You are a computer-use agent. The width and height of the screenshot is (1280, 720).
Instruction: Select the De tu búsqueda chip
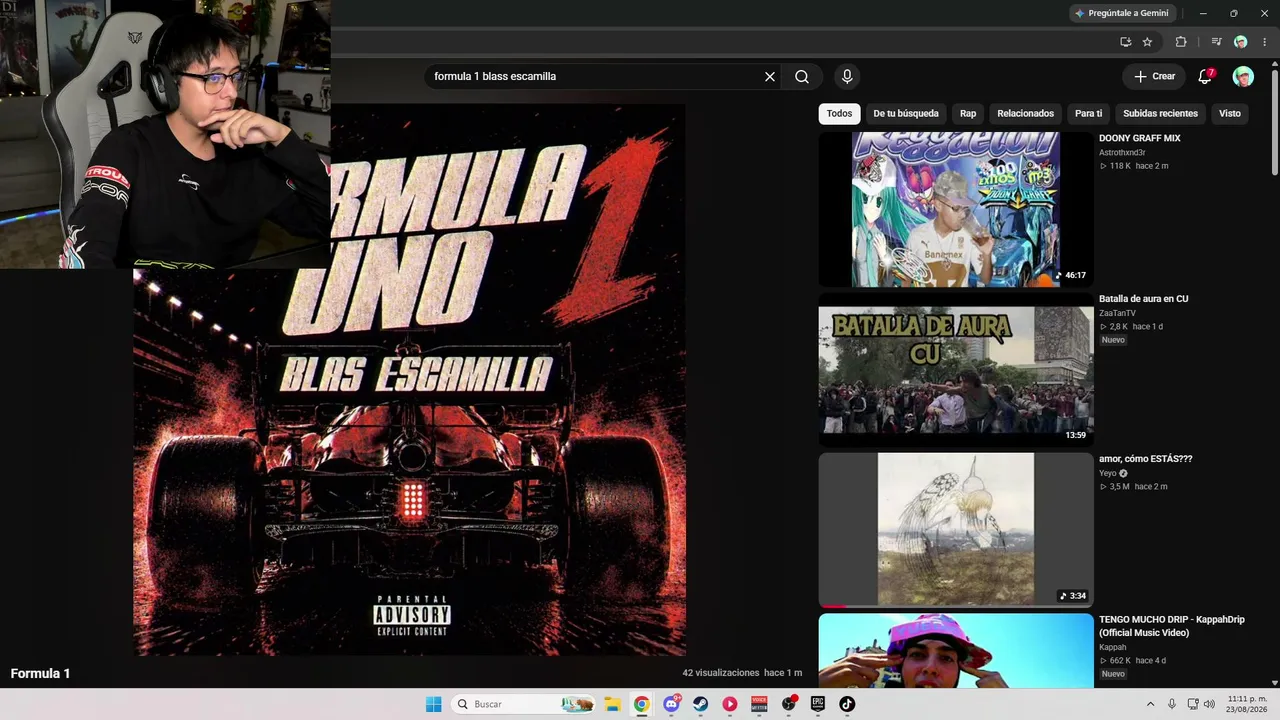tap(906, 114)
